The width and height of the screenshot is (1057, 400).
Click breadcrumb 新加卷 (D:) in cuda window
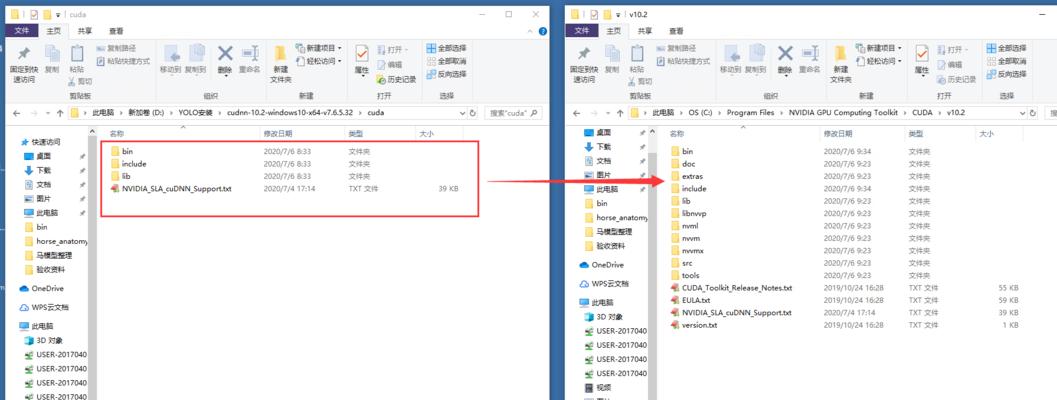(148, 113)
